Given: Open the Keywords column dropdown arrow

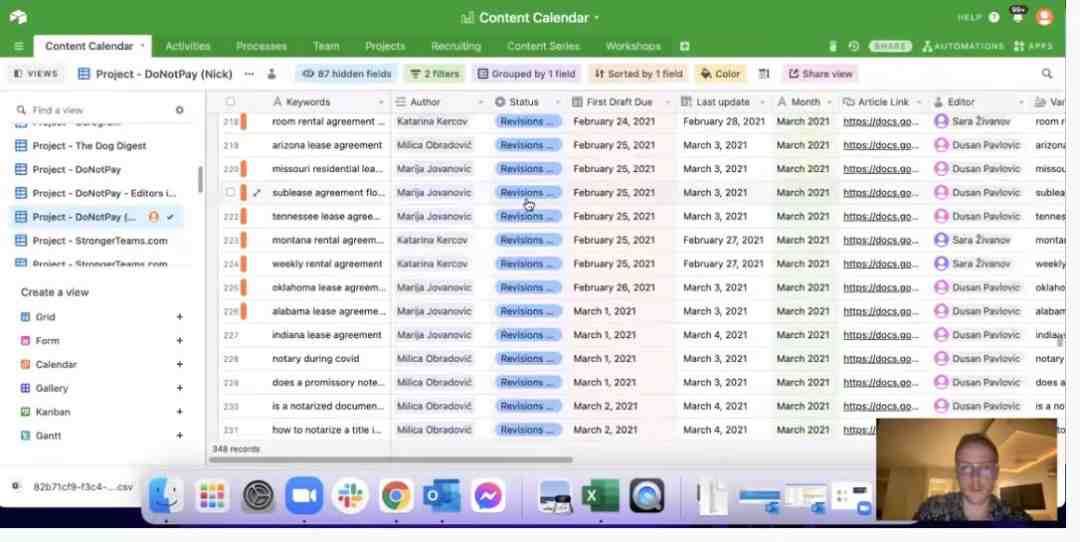Looking at the screenshot, I should (381, 102).
